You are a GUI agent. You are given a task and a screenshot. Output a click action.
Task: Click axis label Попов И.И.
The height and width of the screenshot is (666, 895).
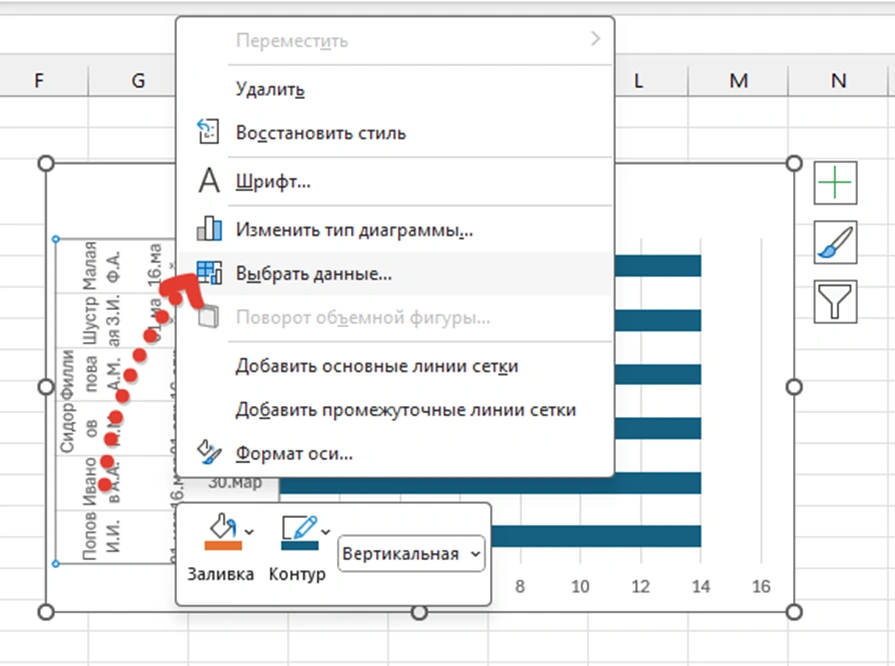tap(101, 536)
